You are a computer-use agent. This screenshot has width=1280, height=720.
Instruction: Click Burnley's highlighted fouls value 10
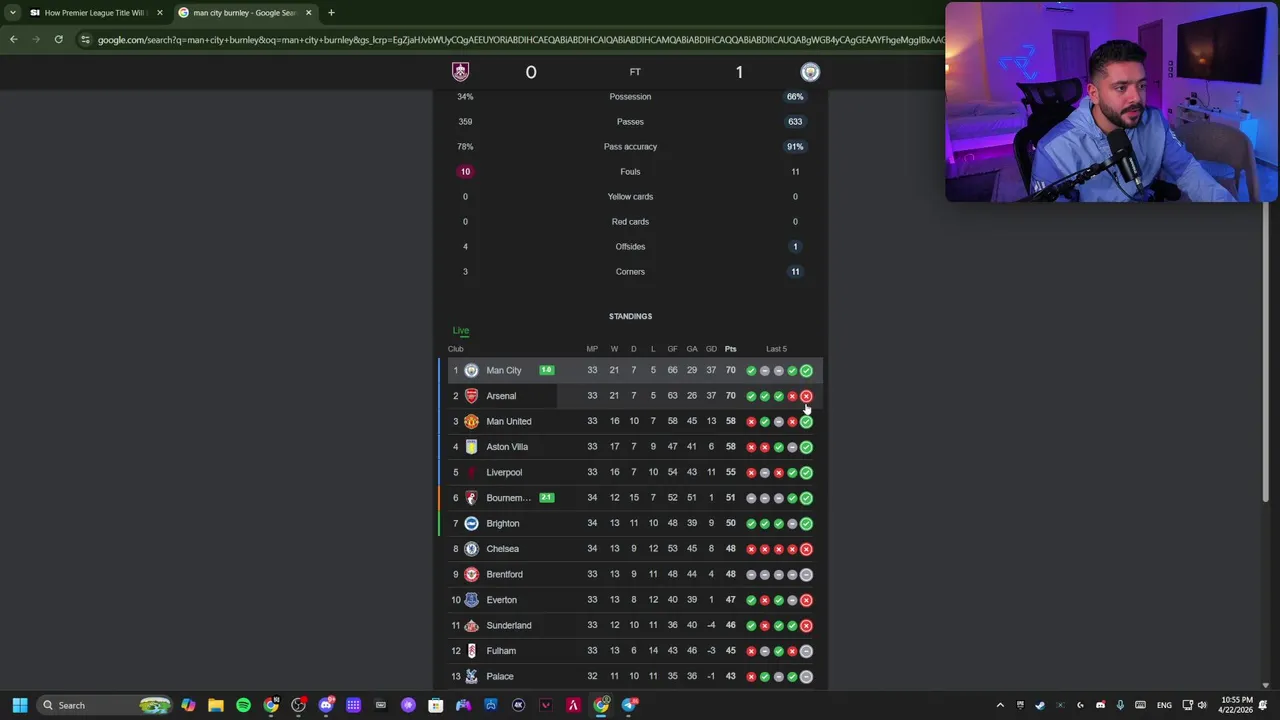(x=465, y=171)
